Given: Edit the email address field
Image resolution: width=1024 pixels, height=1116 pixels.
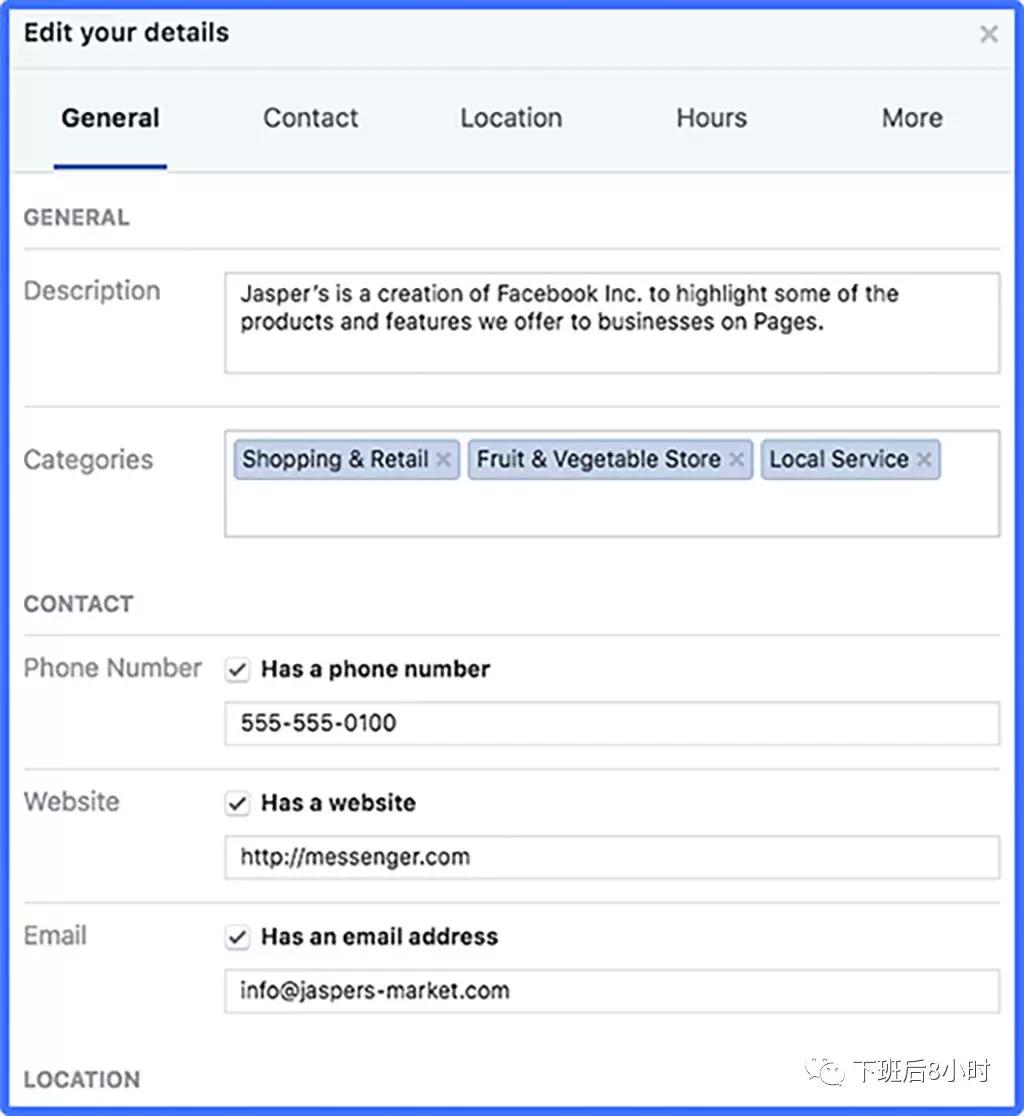Looking at the screenshot, I should click(x=611, y=991).
